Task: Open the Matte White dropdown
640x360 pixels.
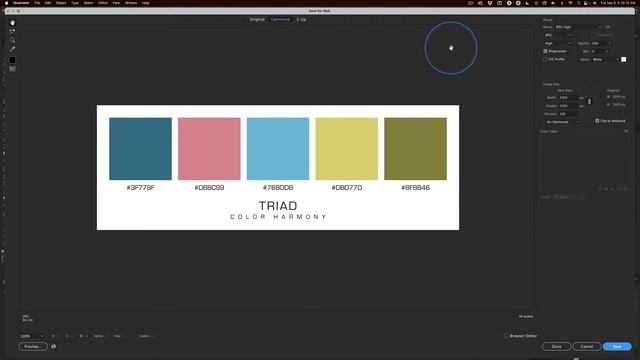Action: coord(605,60)
